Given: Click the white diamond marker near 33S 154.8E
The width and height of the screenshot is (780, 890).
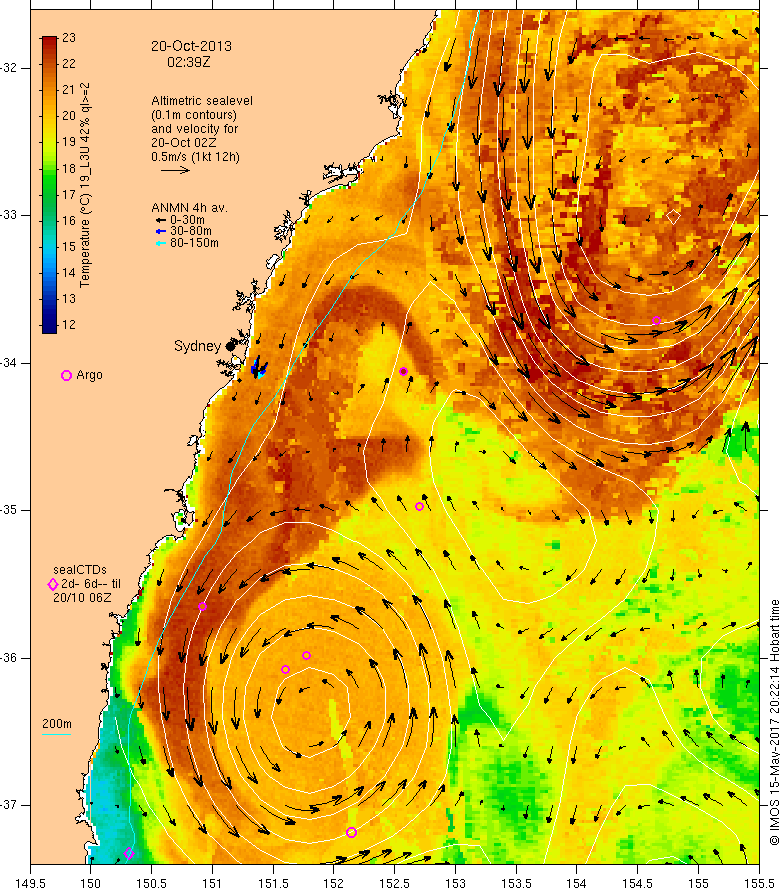Looking at the screenshot, I should click(x=673, y=216).
